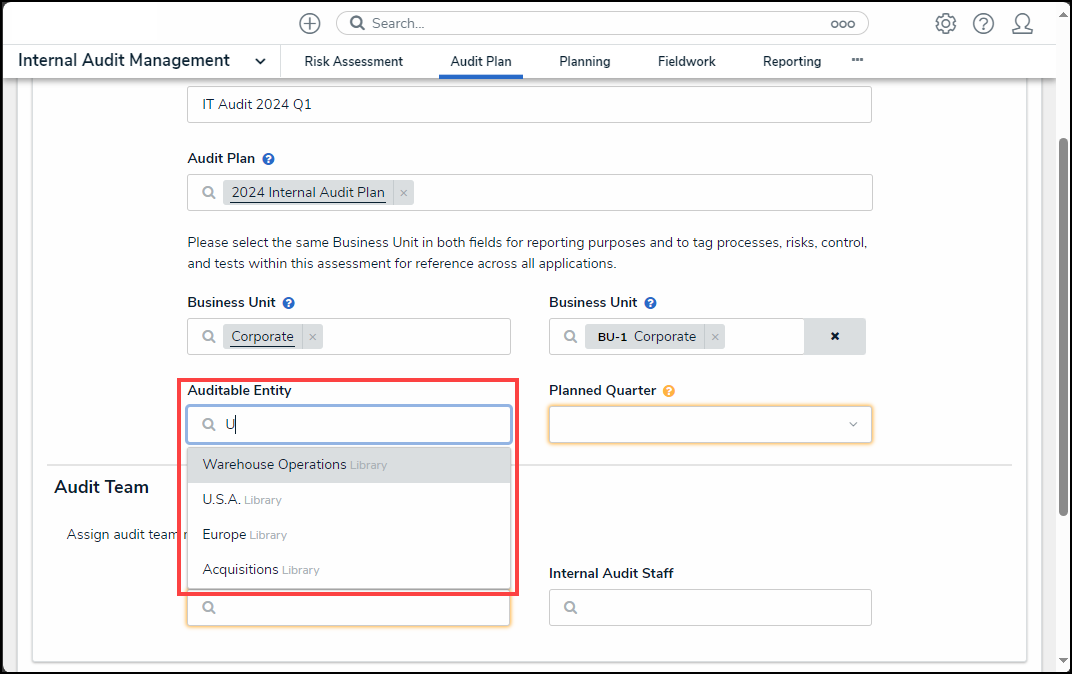The width and height of the screenshot is (1072, 674).
Task: Show more tabs via ellipsis menu
Action: pyautogui.click(x=857, y=60)
